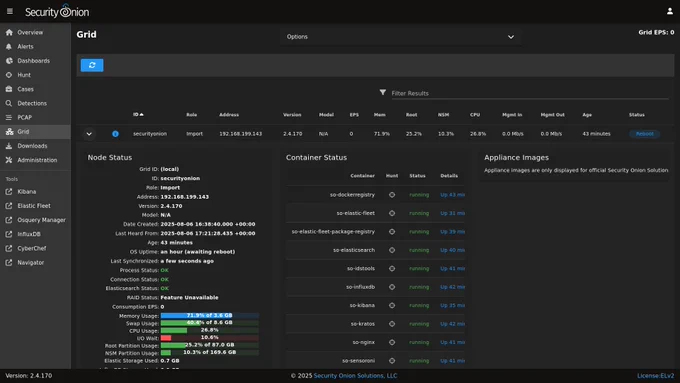Screen dimensions: 680x383
Task: Launch InfluxDB external tool
Action: click(x=35, y=234)
